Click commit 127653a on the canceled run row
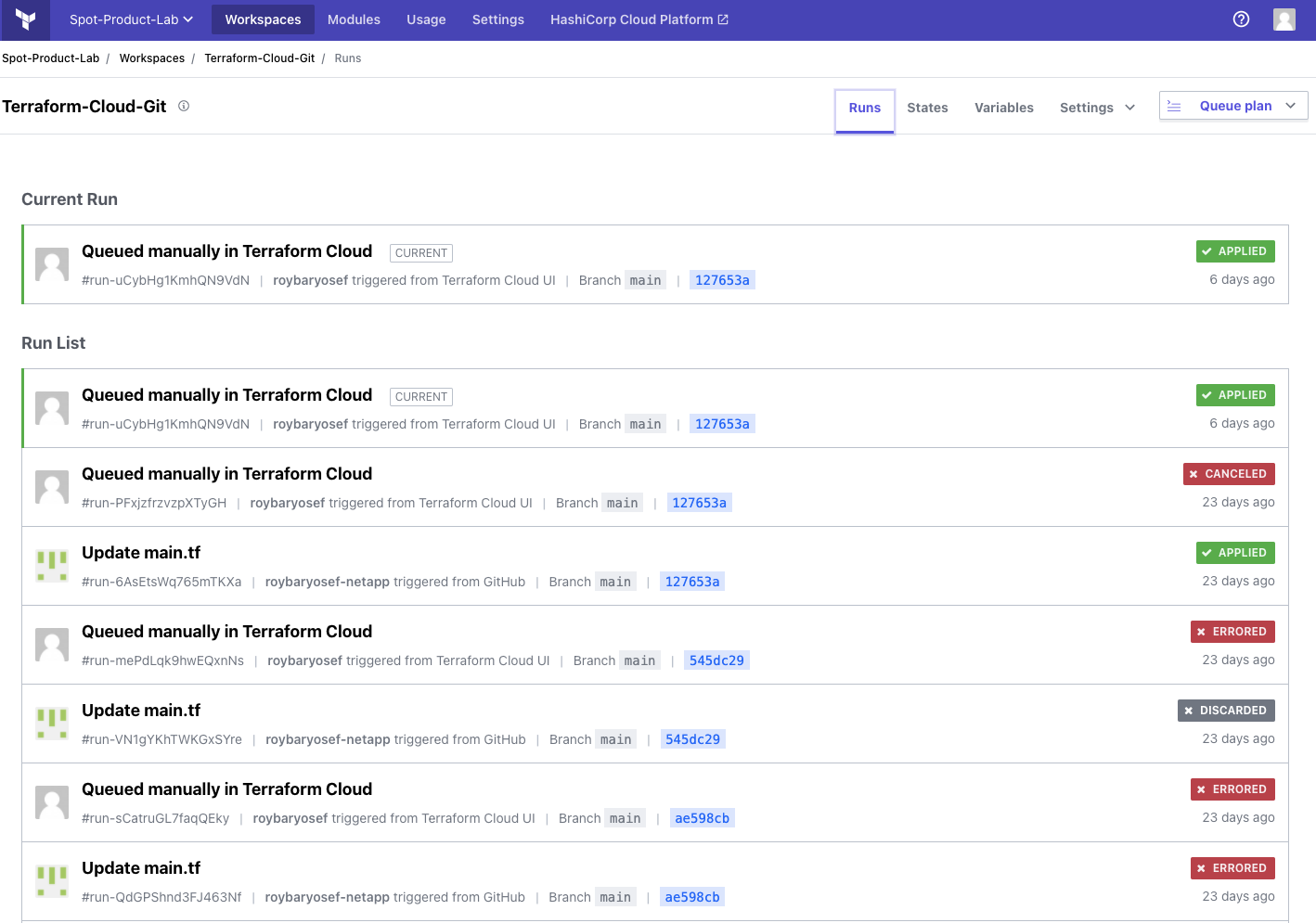Screen dimensions: 1316x923 (x=699, y=503)
